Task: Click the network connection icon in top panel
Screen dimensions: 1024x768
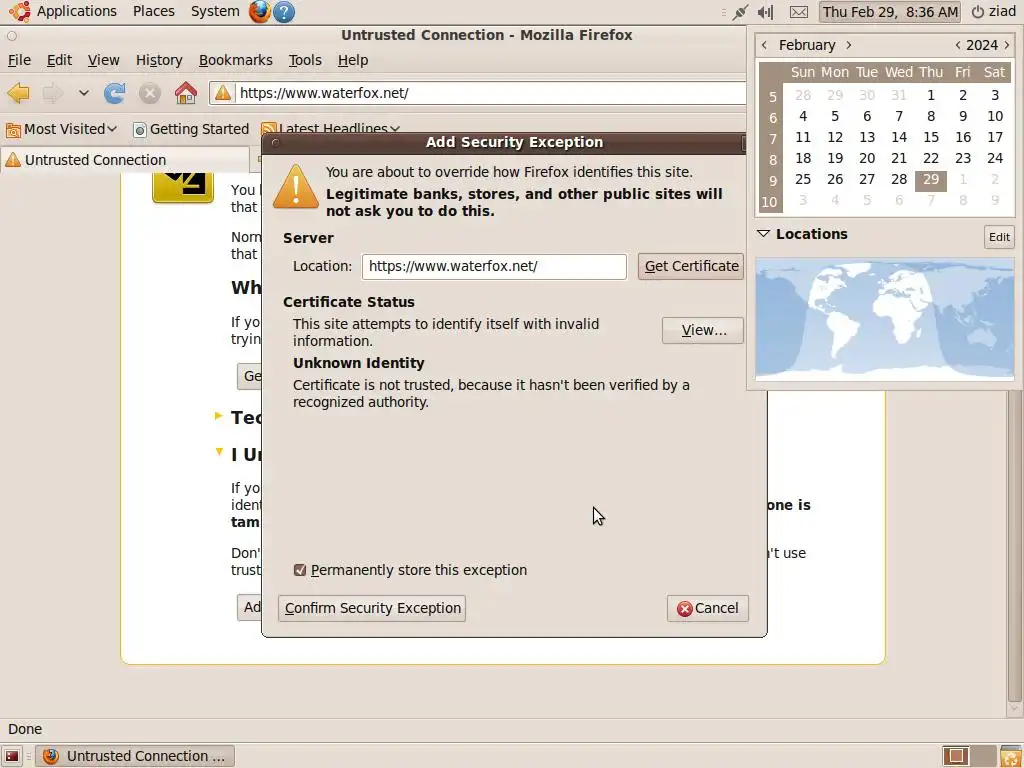Action: (x=740, y=12)
